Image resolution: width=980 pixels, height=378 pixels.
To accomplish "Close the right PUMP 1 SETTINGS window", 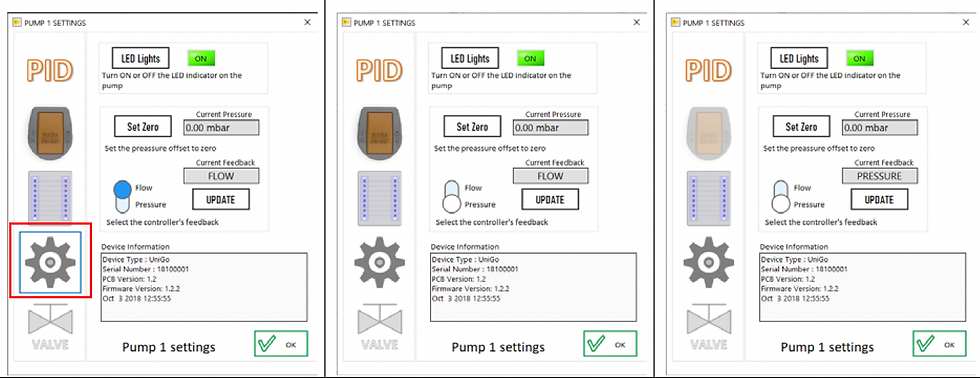I will (x=966, y=22).
